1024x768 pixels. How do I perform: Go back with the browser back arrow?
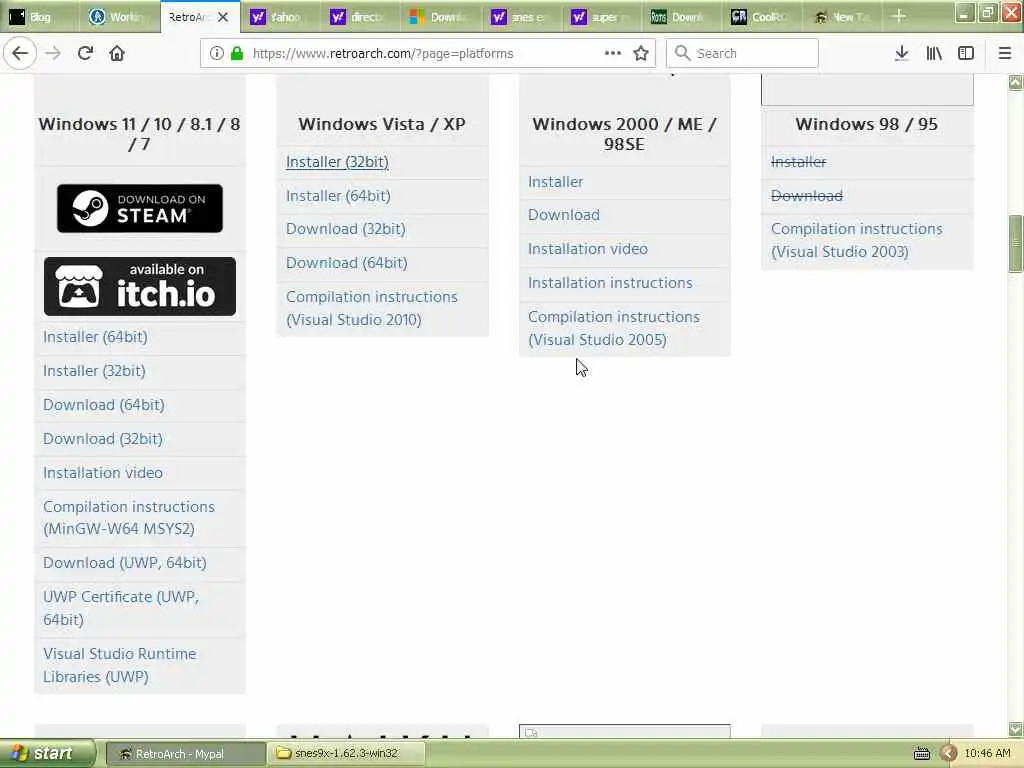pos(20,54)
